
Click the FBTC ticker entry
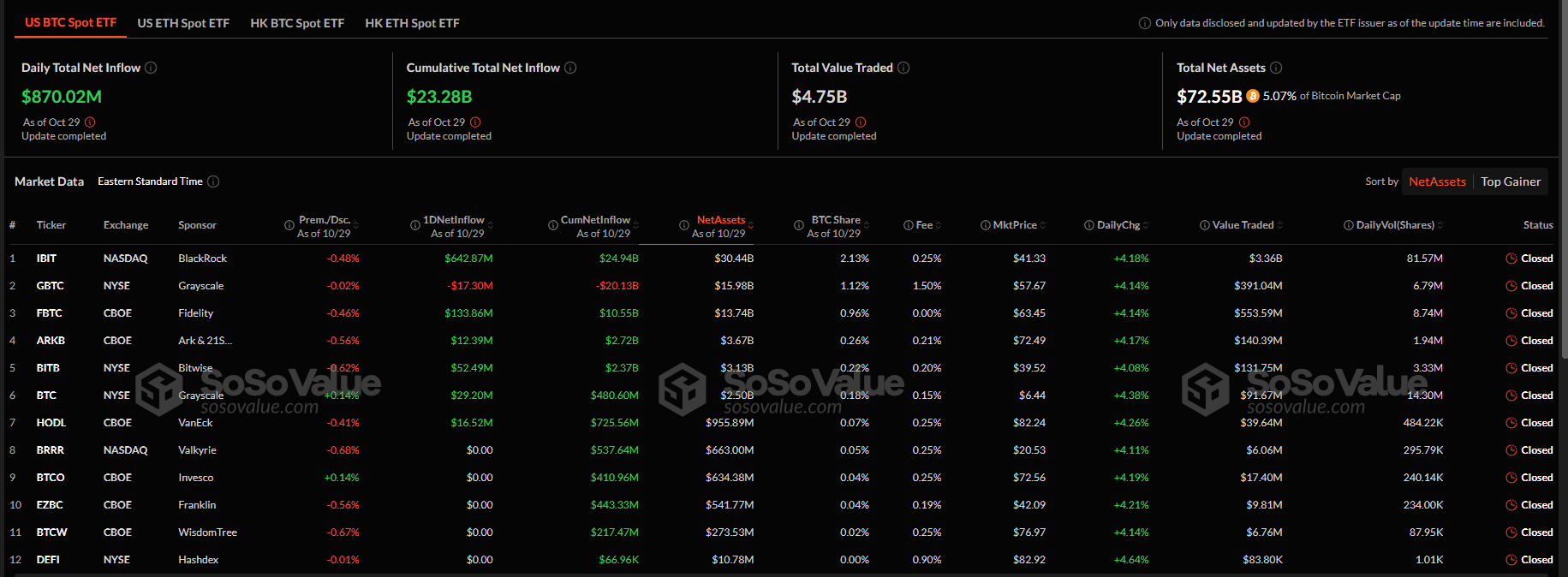[49, 313]
